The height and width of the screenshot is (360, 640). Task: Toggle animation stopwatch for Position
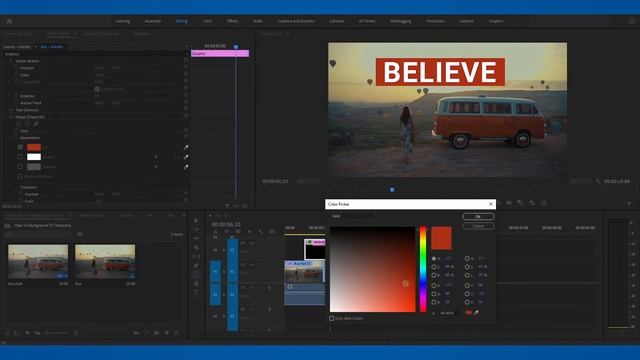[x=16, y=68]
